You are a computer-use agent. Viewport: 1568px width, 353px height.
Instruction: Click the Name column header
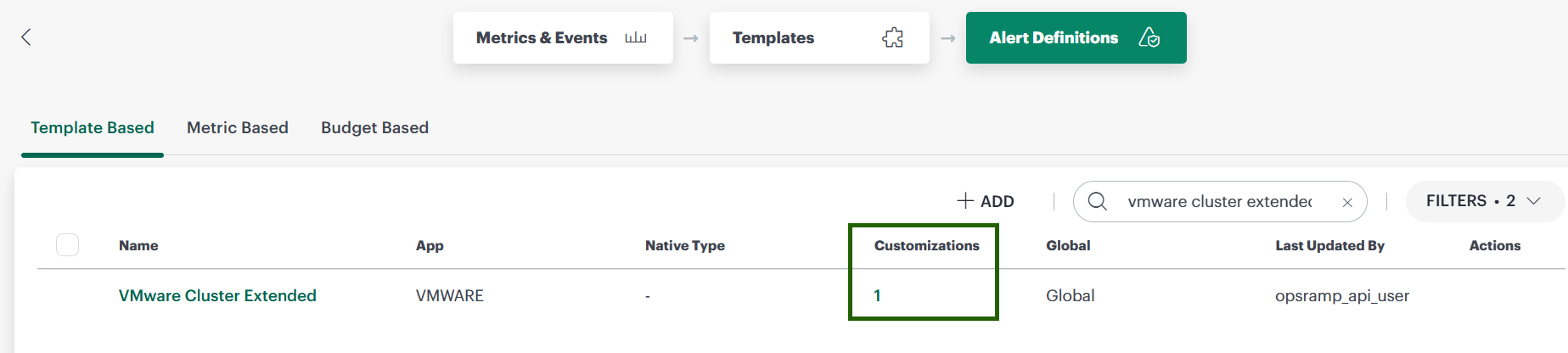[138, 245]
